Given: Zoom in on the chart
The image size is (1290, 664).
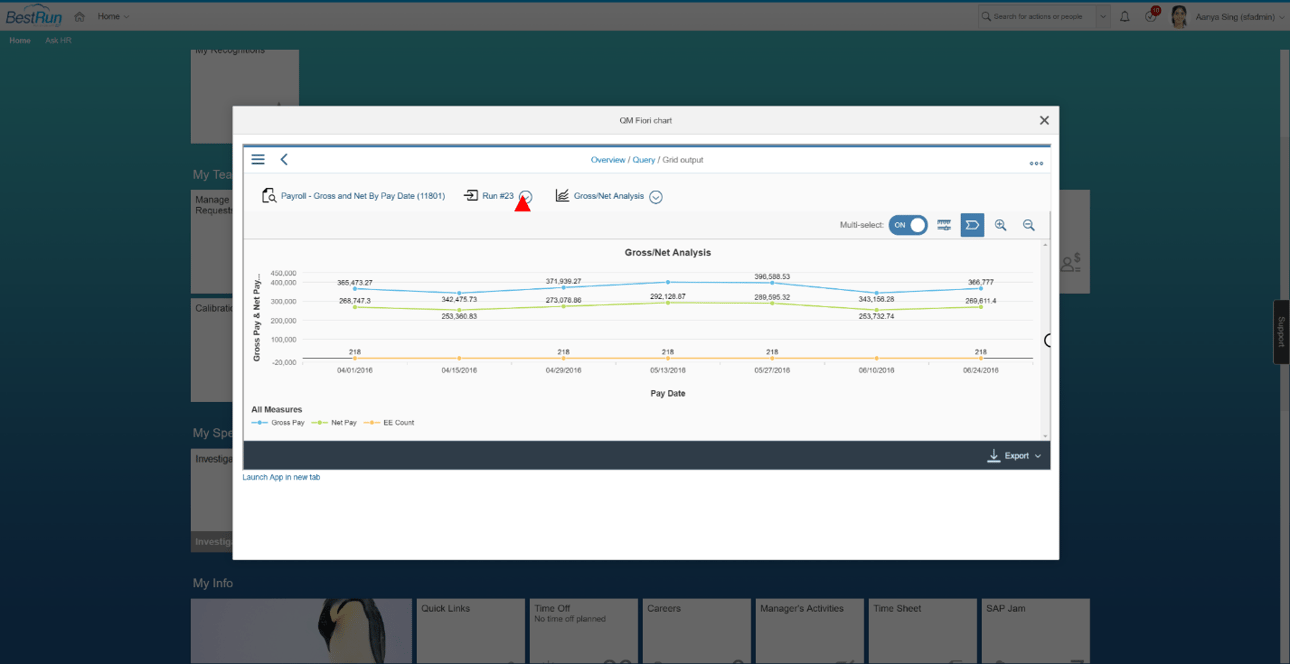Looking at the screenshot, I should click(x=1000, y=225).
